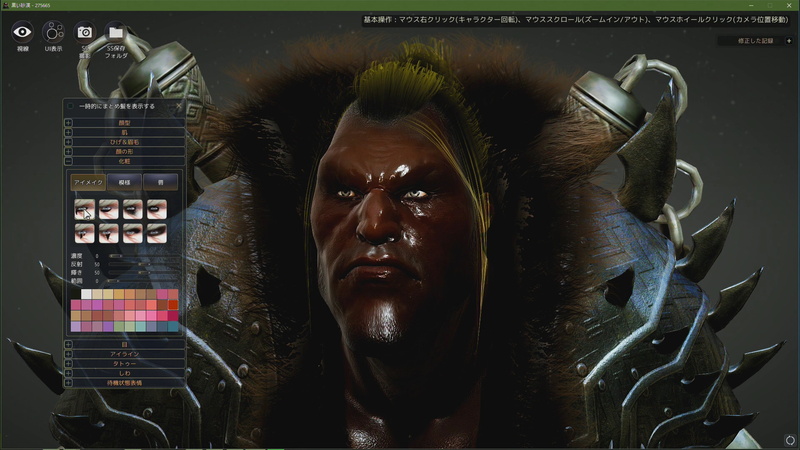Click the circular icon in the bottom-right corner

[790, 440]
